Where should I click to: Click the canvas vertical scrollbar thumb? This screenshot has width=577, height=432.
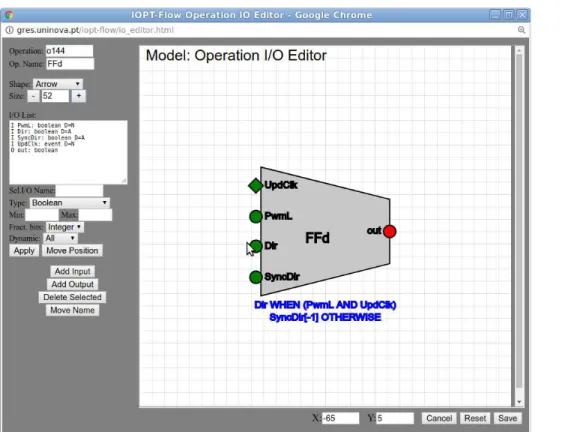pos(519,221)
